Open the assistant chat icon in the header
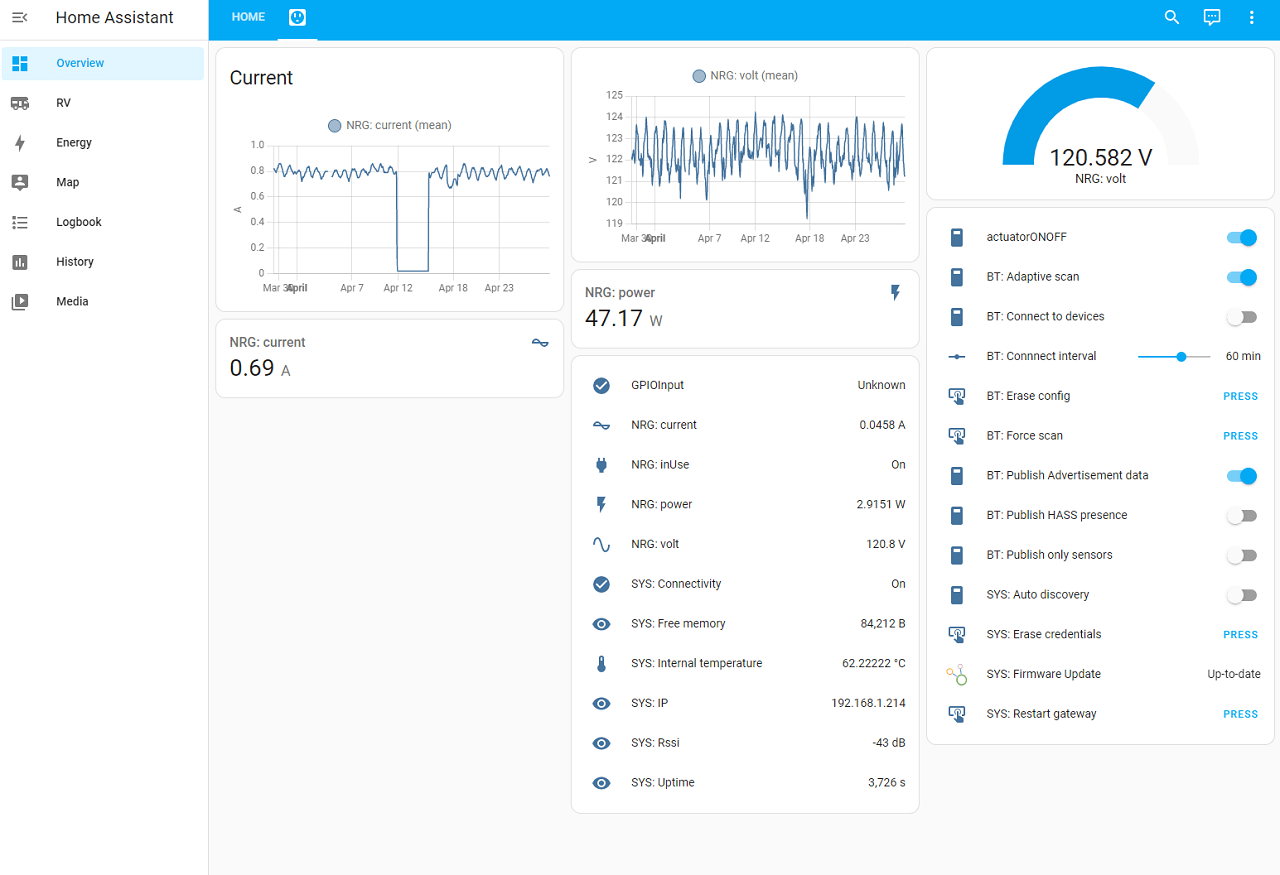 (1212, 18)
